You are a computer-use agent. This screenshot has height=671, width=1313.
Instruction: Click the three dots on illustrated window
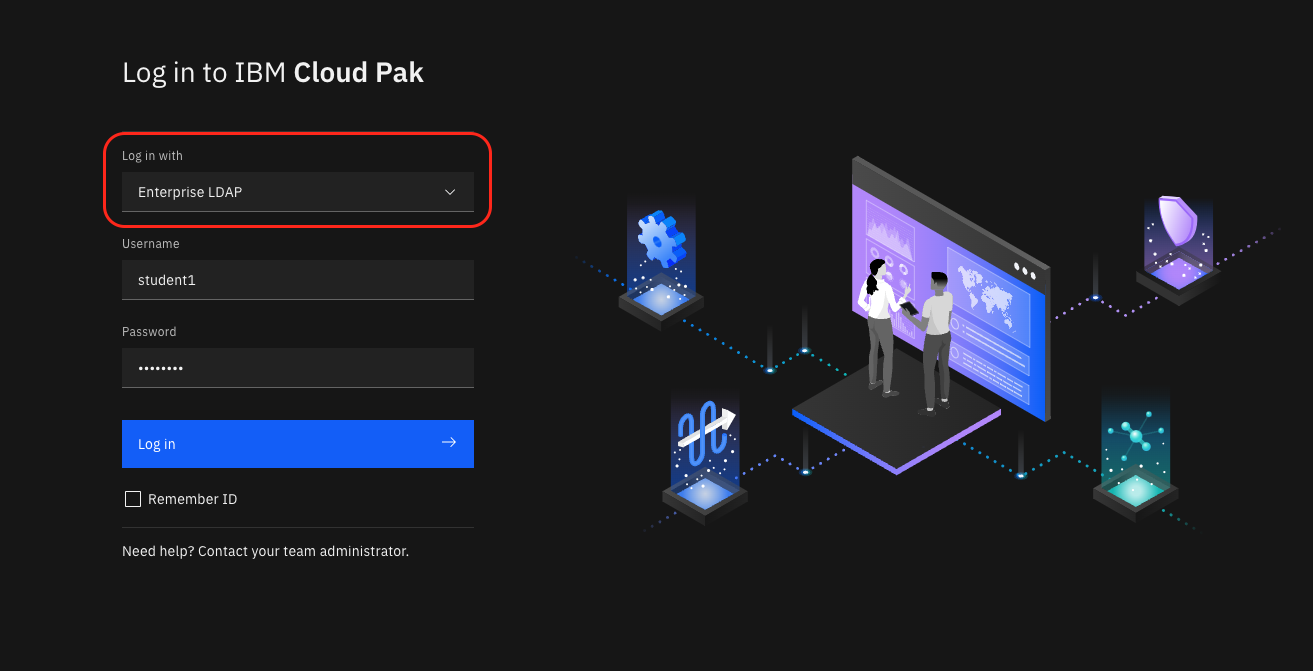click(x=1023, y=270)
